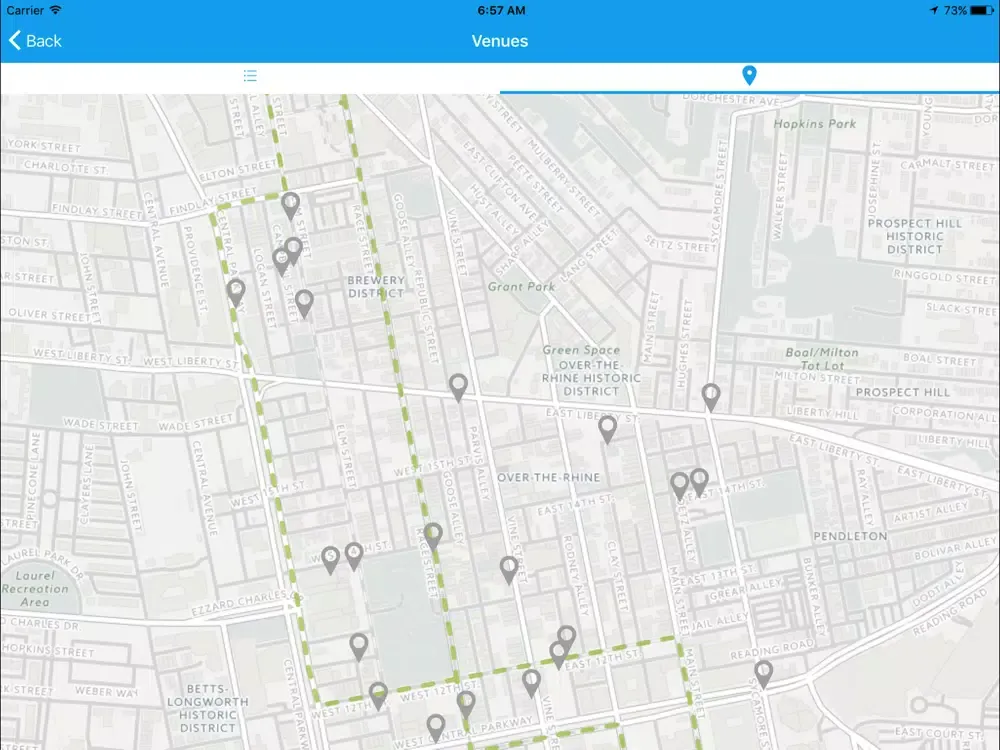Viewport: 1000px width, 750px height.
Task: Tap the pin immediately left of the number 4 pin
Action: [330, 560]
